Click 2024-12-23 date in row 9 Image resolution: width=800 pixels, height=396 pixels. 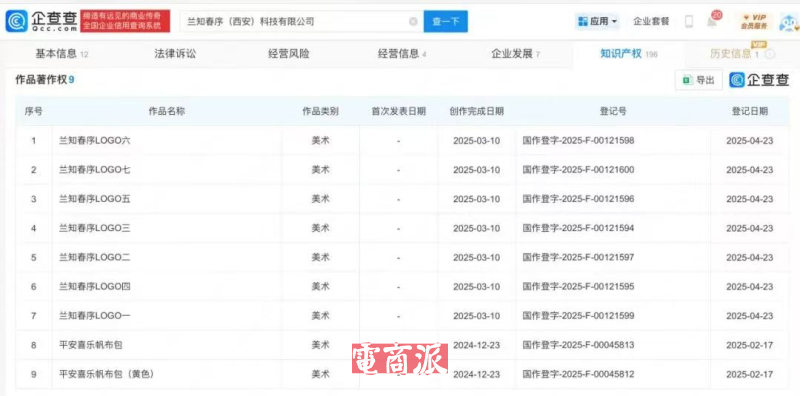tap(477, 375)
